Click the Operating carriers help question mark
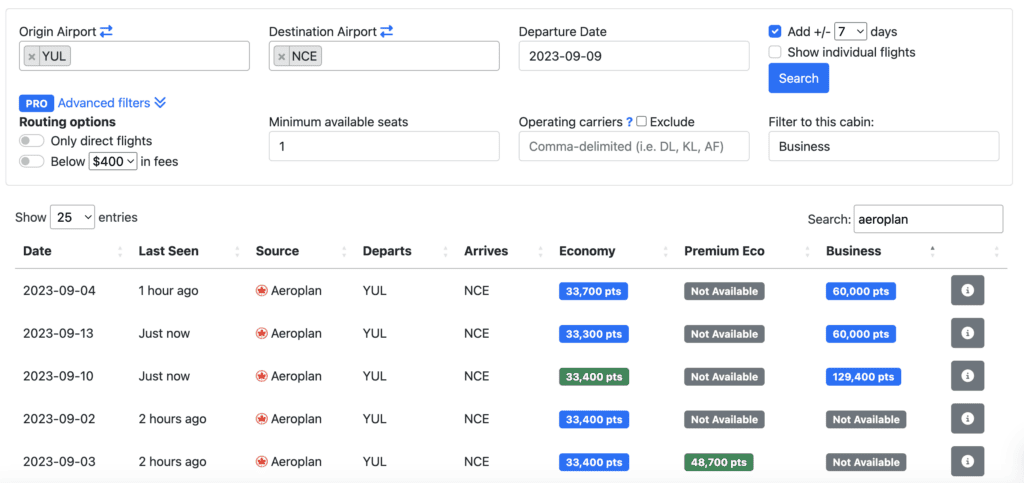 pos(629,122)
